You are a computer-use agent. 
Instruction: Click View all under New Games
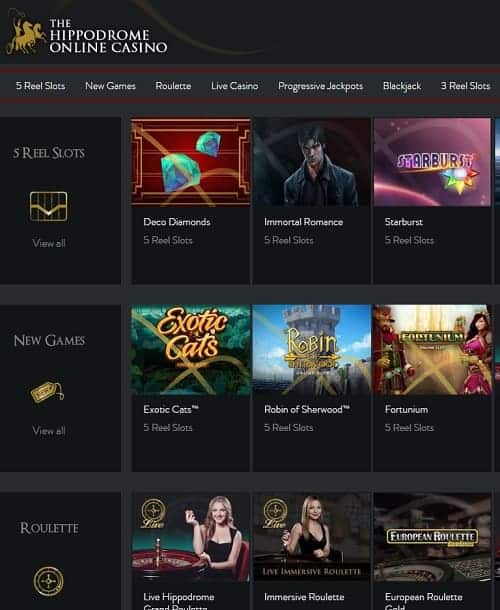(x=49, y=431)
